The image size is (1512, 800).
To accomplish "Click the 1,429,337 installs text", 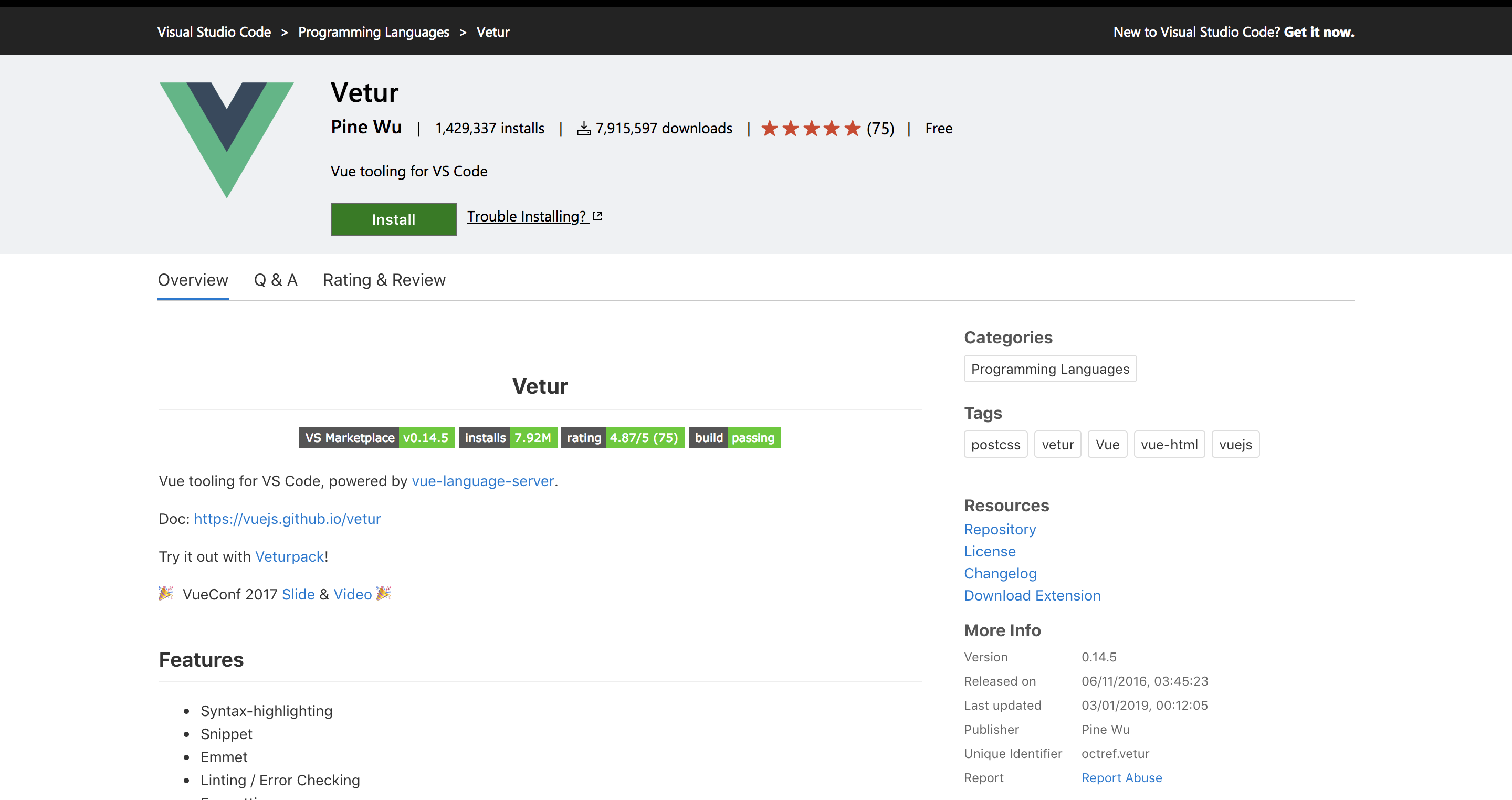I will click(x=489, y=129).
